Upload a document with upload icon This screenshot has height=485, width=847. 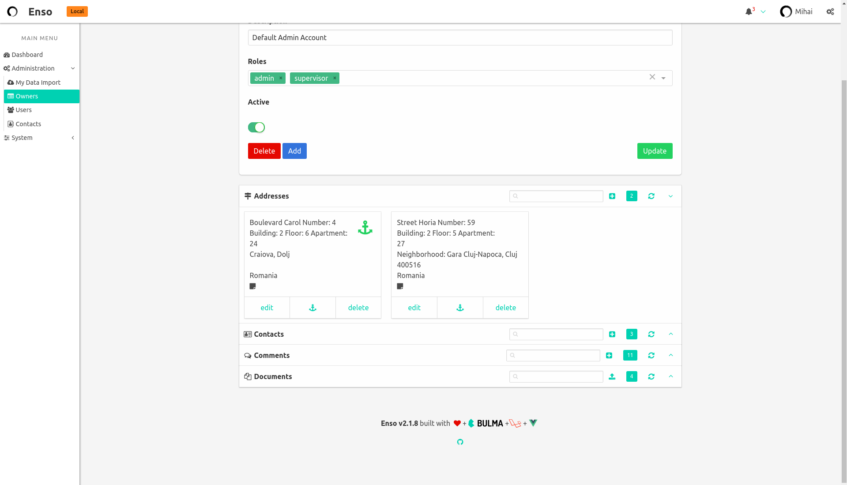click(612, 376)
